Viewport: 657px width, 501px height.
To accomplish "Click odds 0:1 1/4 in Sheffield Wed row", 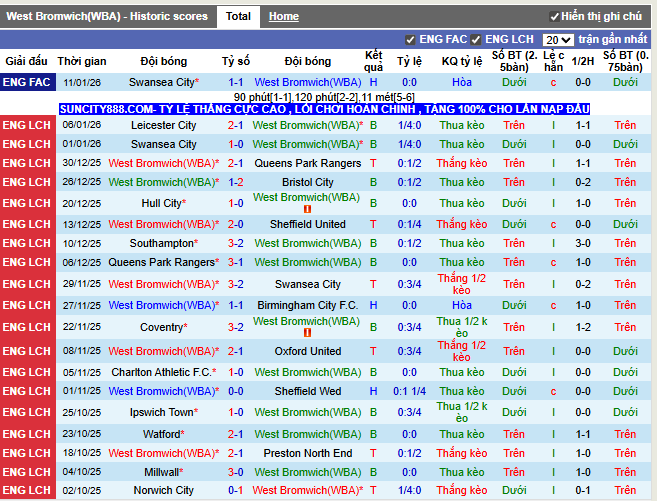I will 409,391.
